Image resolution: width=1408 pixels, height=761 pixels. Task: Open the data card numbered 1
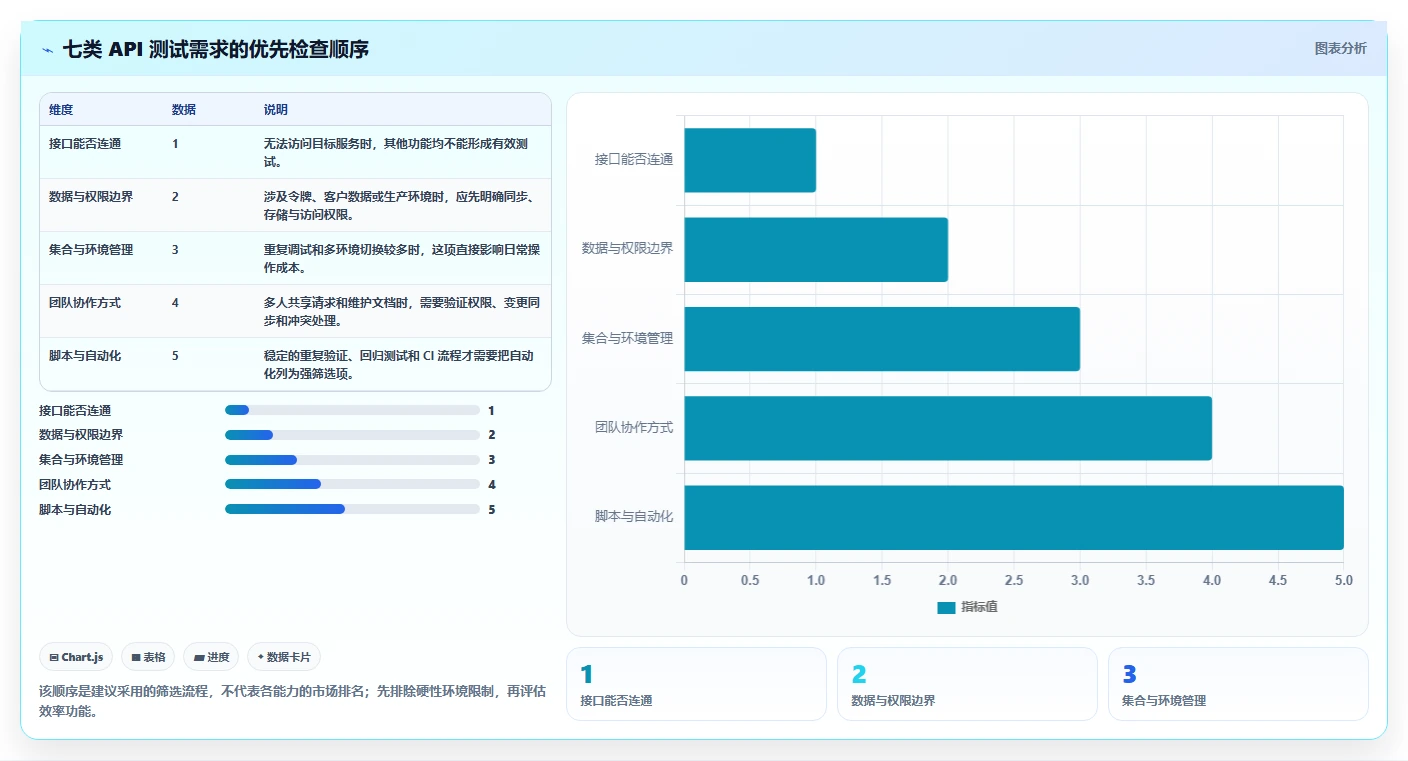tap(696, 684)
